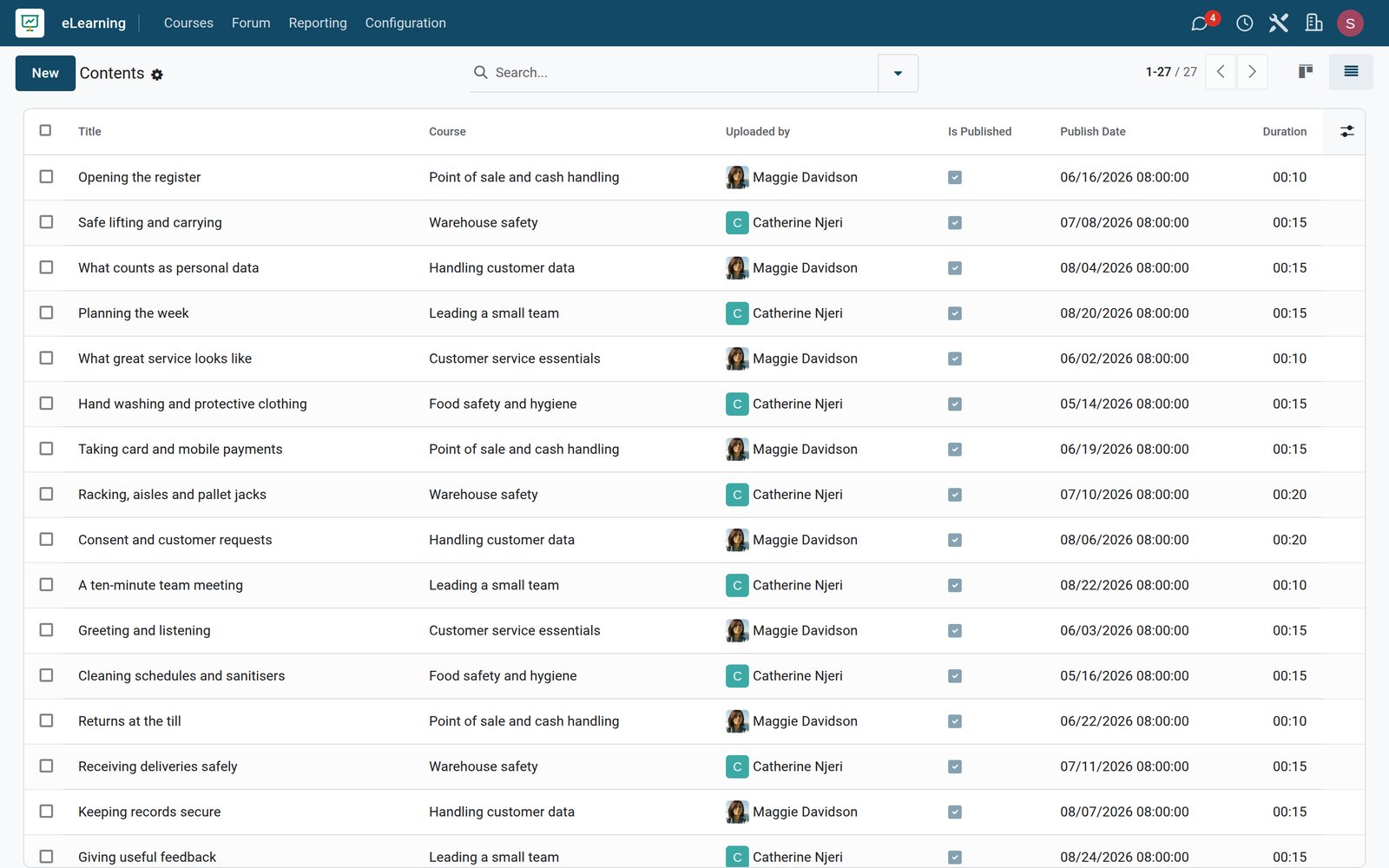The height and width of the screenshot is (868, 1389).
Task: Open Cleaning schedules and sanitisers record
Action: [181, 676]
